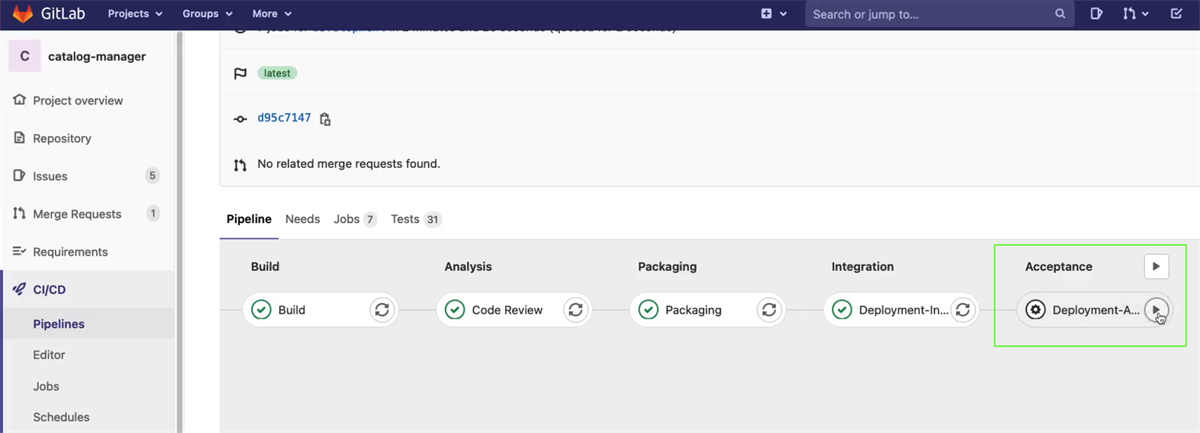Copy commit SHA with clipboard icon
This screenshot has width=1200, height=433.
tap(325, 119)
